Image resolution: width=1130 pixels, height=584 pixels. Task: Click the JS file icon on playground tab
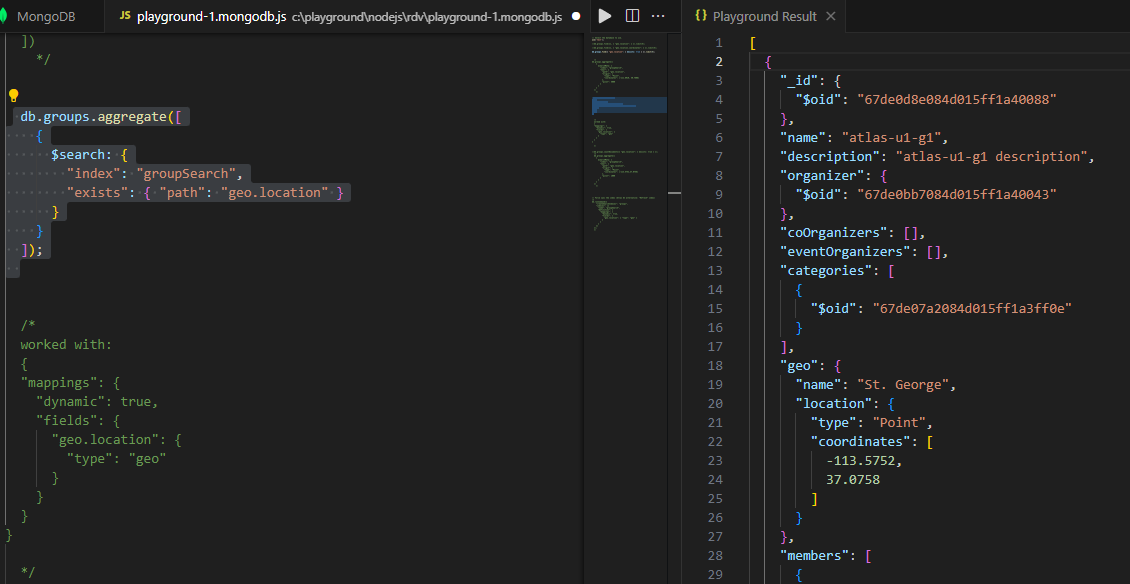pyautogui.click(x=125, y=17)
